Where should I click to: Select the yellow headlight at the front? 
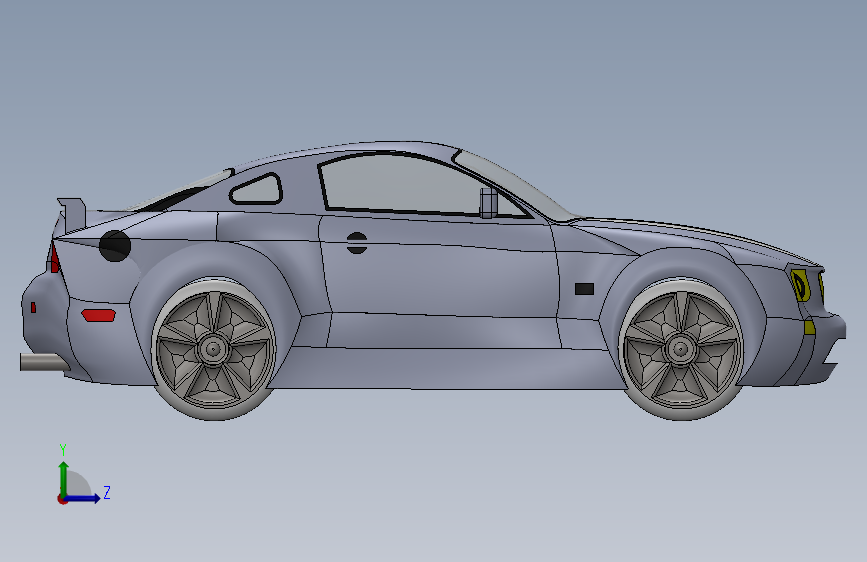(800, 284)
